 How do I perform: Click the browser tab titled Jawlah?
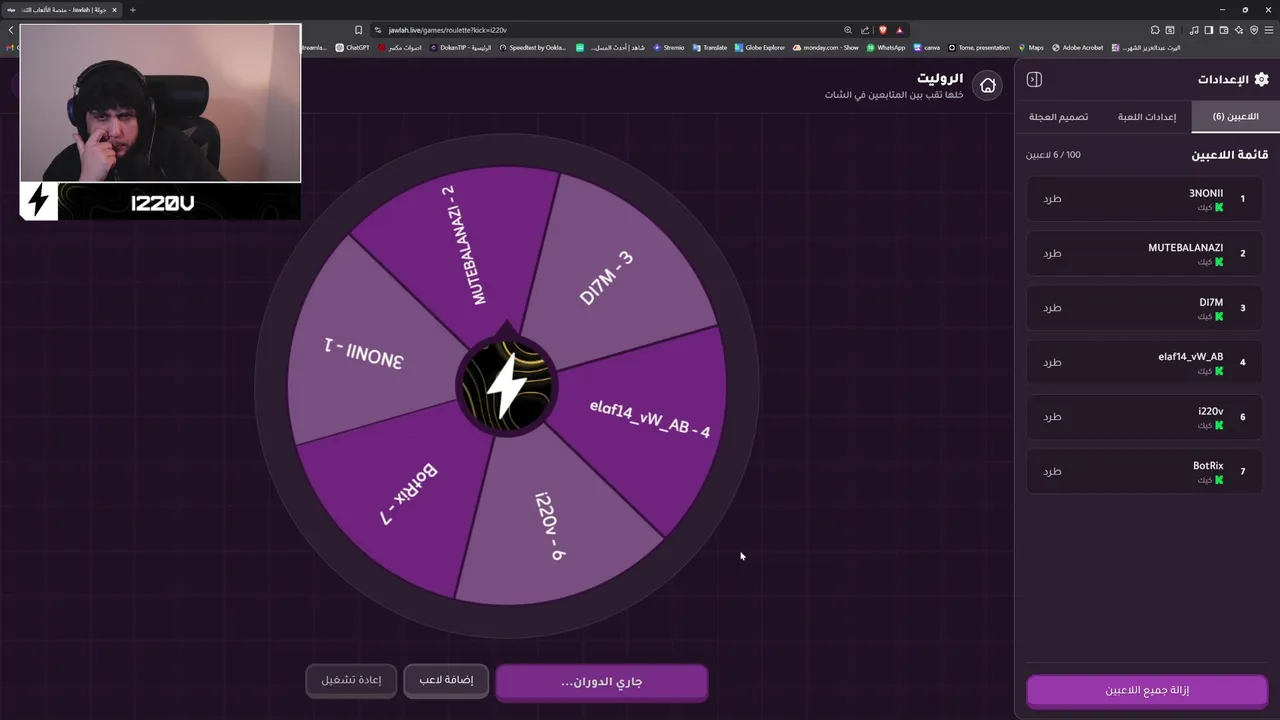click(x=62, y=10)
